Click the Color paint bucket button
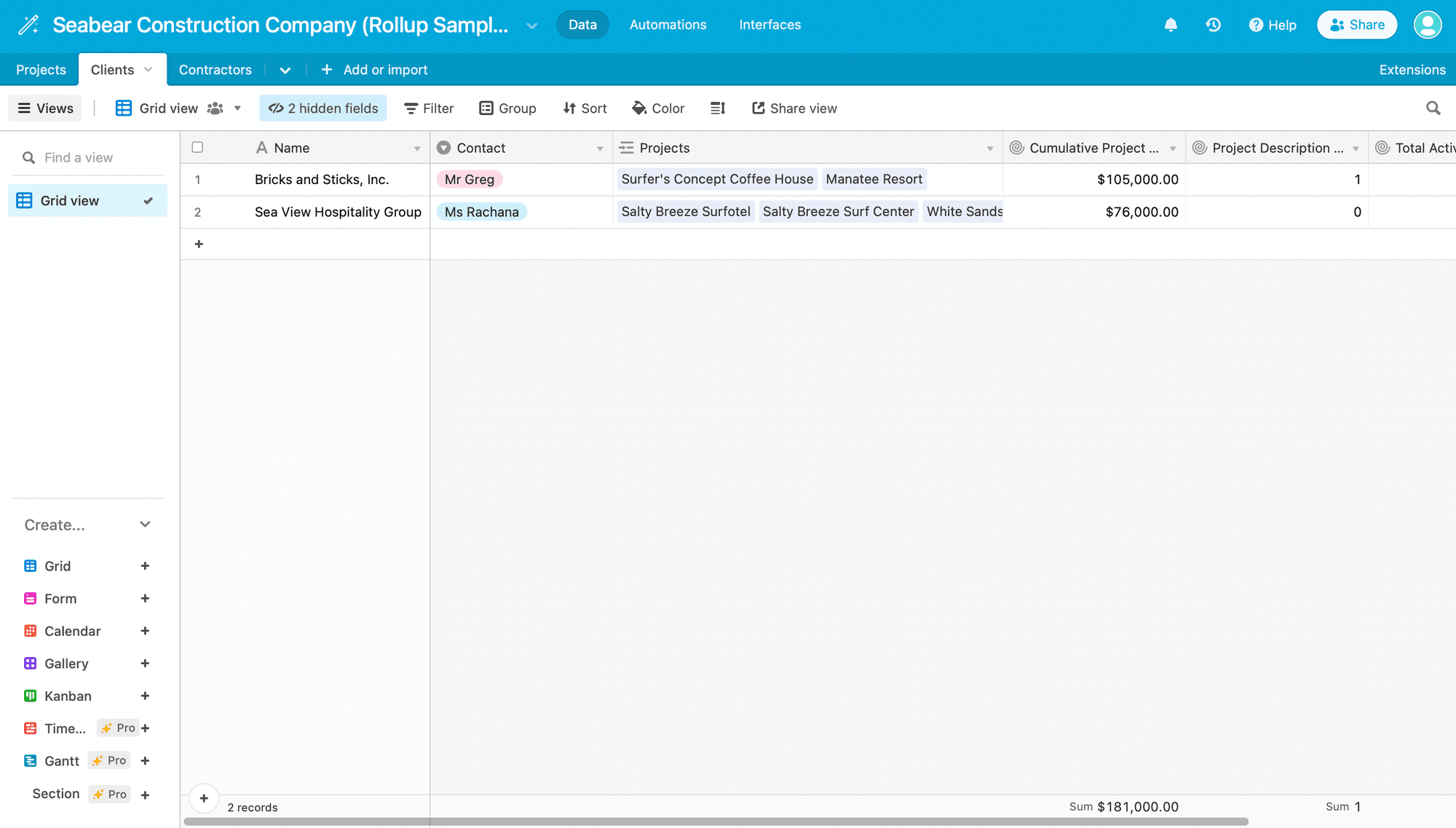Viewport: 1456px width, 828px height. (x=658, y=108)
